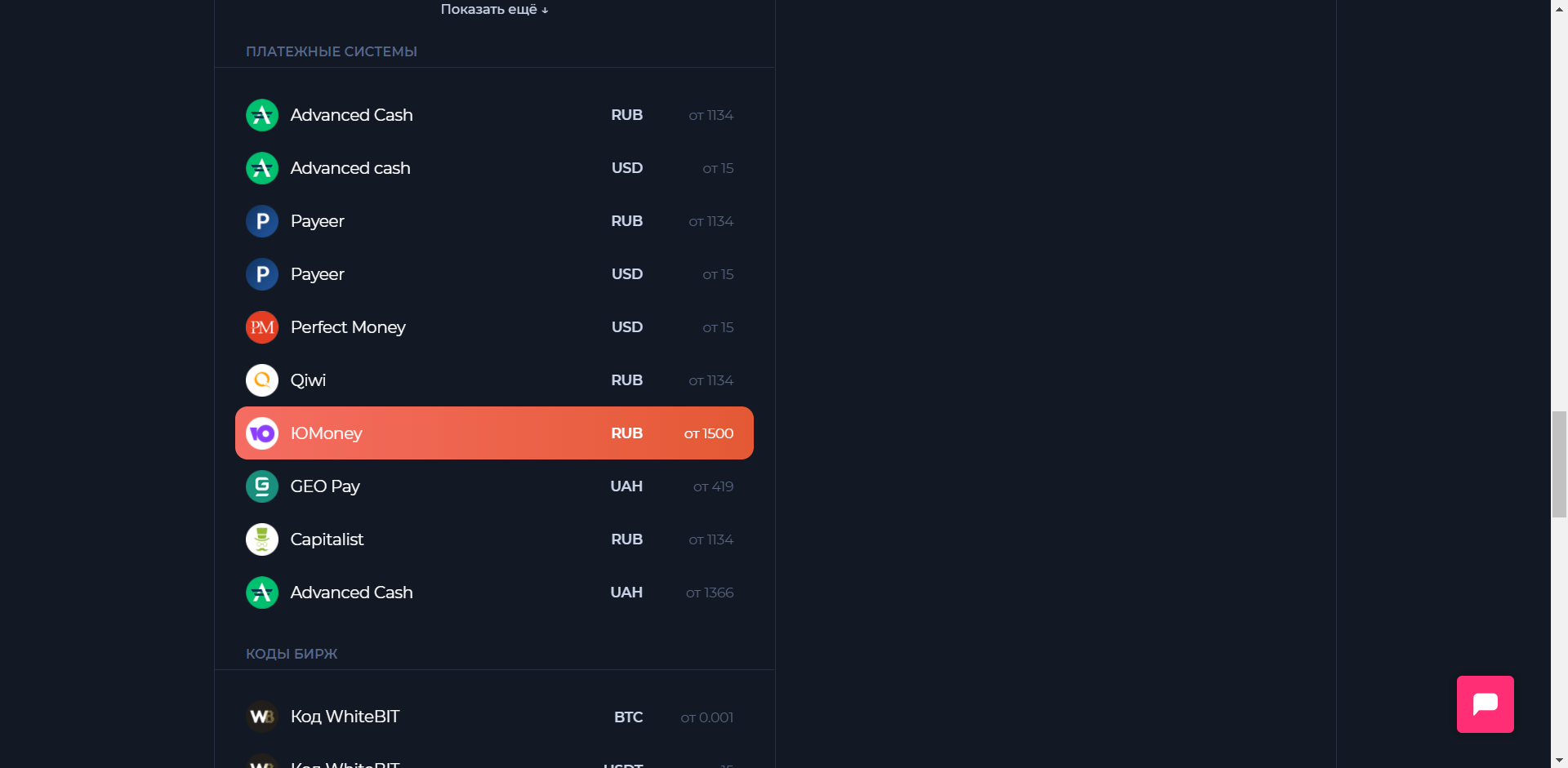
Task: Click the page vertical scrollbar thumb
Action: point(1559,464)
